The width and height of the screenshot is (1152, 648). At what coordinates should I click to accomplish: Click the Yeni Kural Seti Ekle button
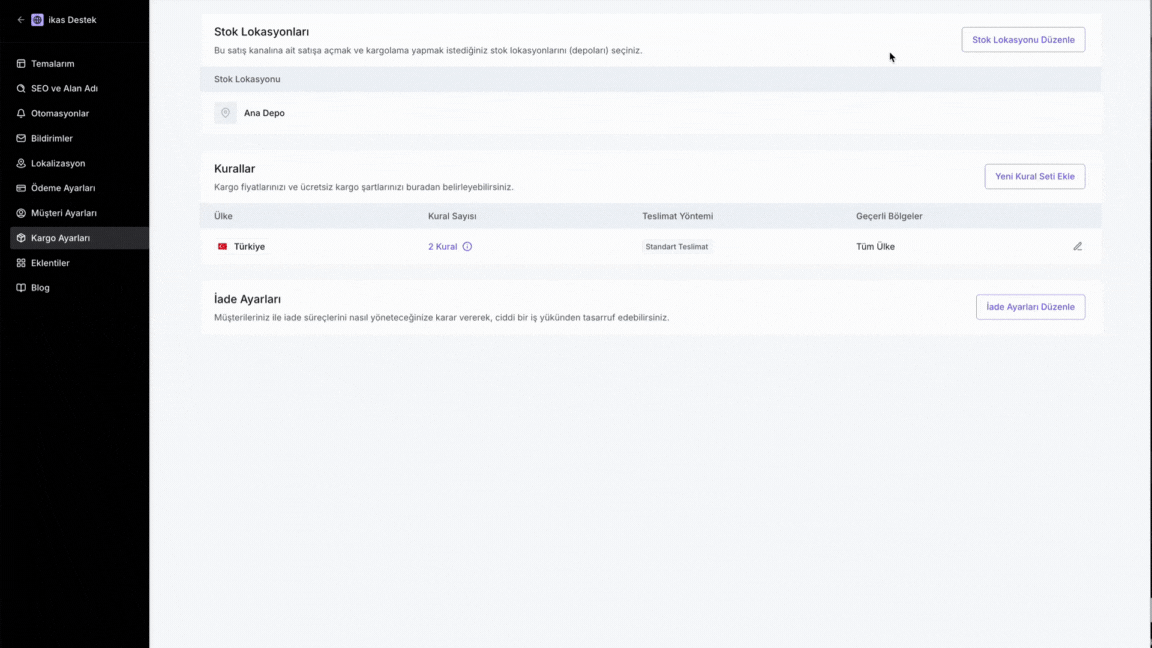point(1034,176)
